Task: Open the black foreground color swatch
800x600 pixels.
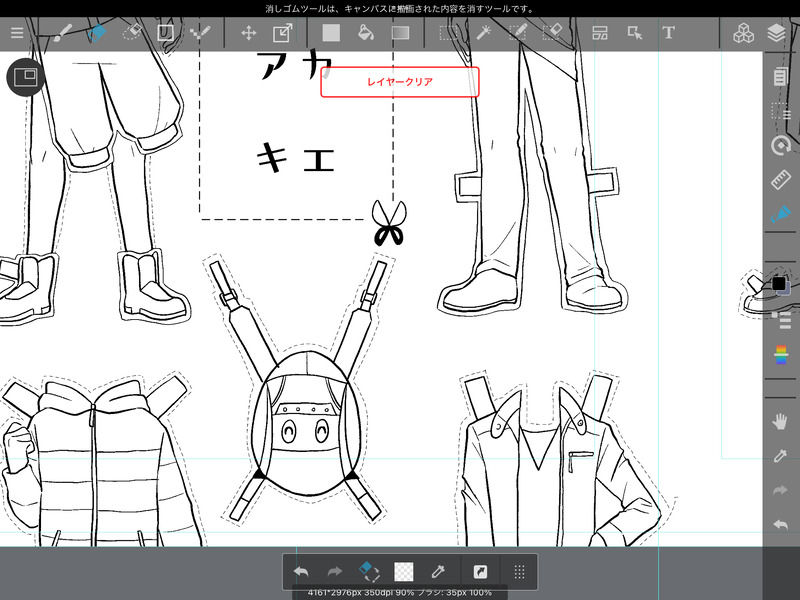Action: pyautogui.click(x=778, y=284)
